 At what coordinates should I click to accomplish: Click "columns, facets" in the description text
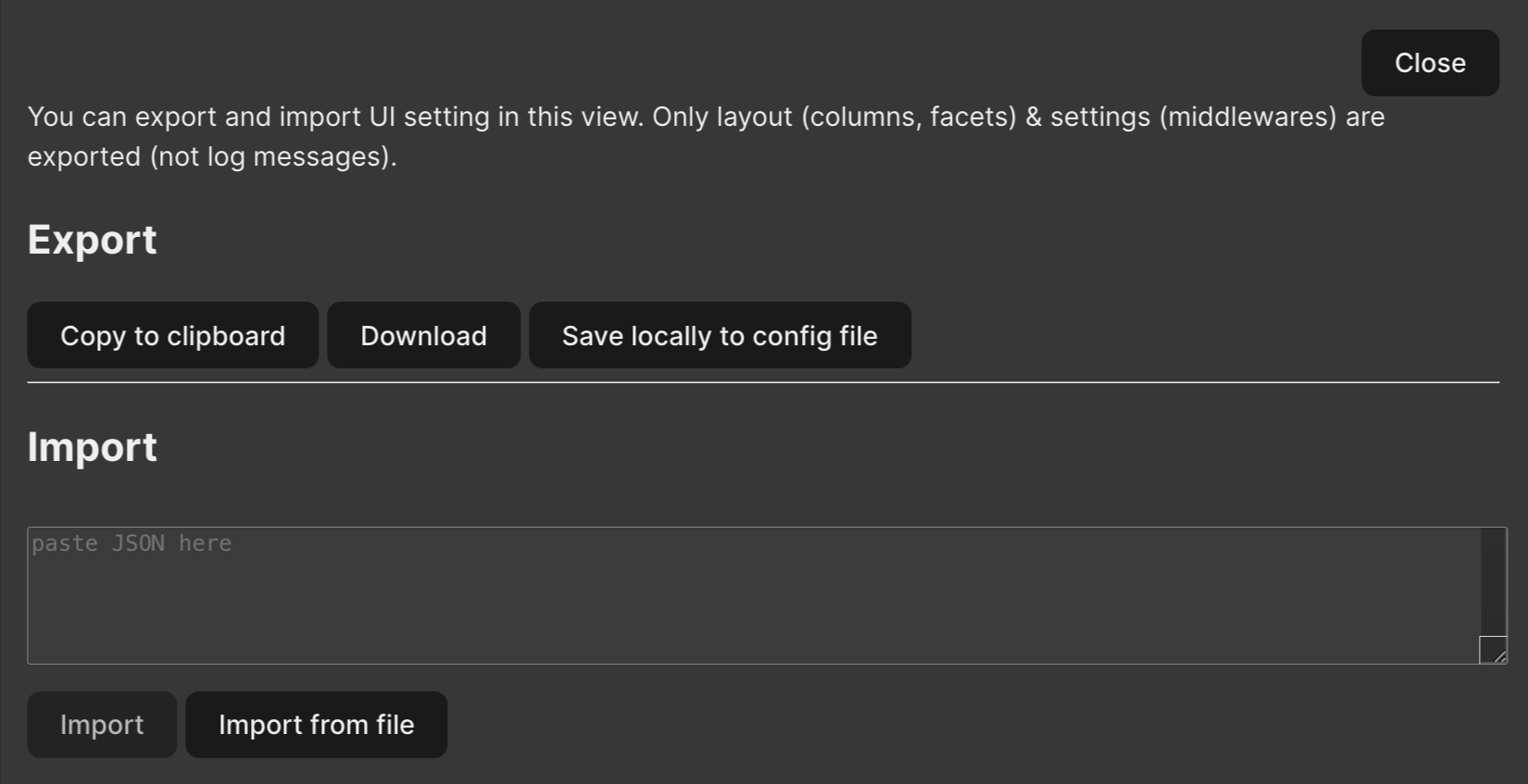click(x=908, y=118)
